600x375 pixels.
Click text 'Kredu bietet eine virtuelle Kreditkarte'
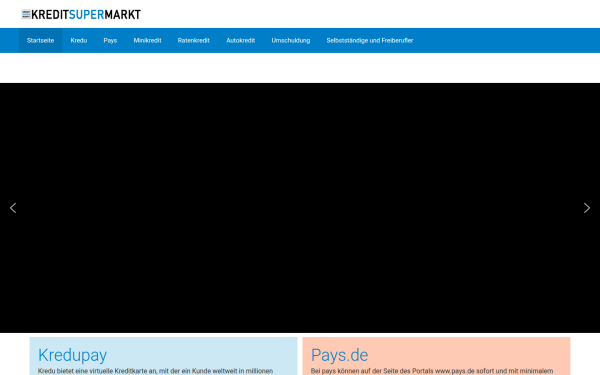pyautogui.click(x=92, y=371)
